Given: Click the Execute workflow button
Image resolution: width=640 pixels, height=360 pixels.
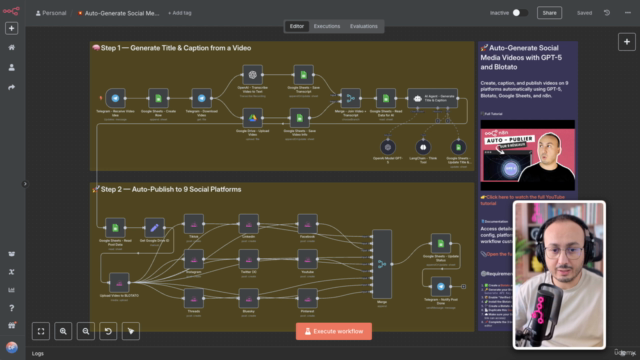Looking at the screenshot, I should 334,331.
